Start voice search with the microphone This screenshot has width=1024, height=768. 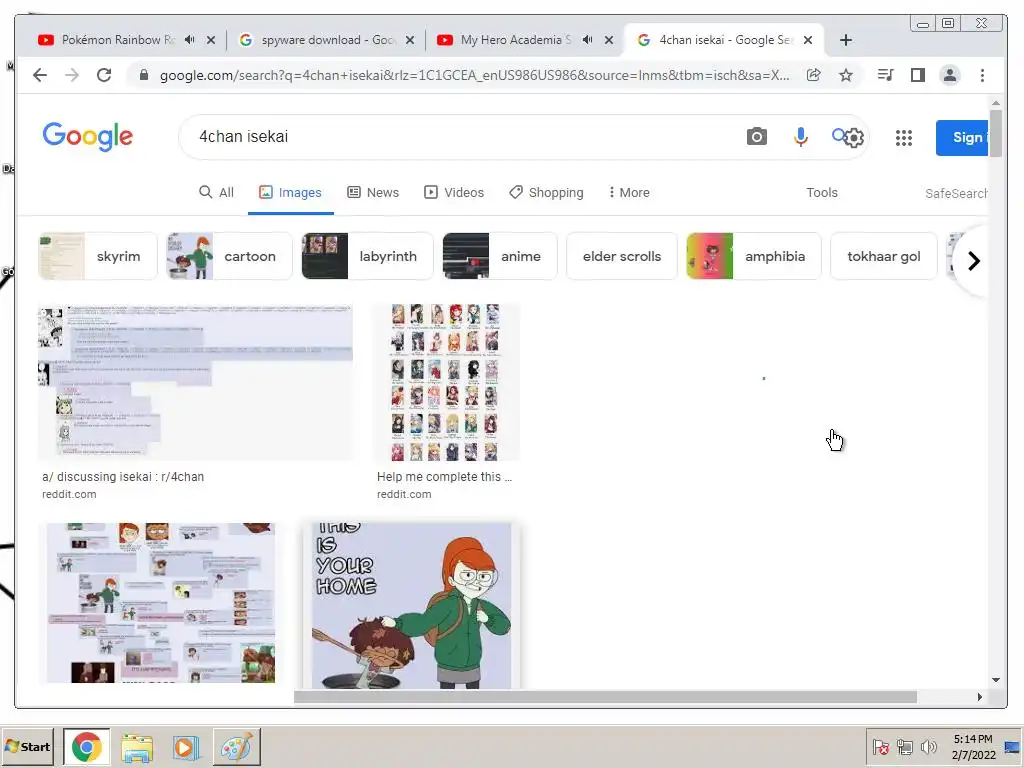(x=801, y=136)
